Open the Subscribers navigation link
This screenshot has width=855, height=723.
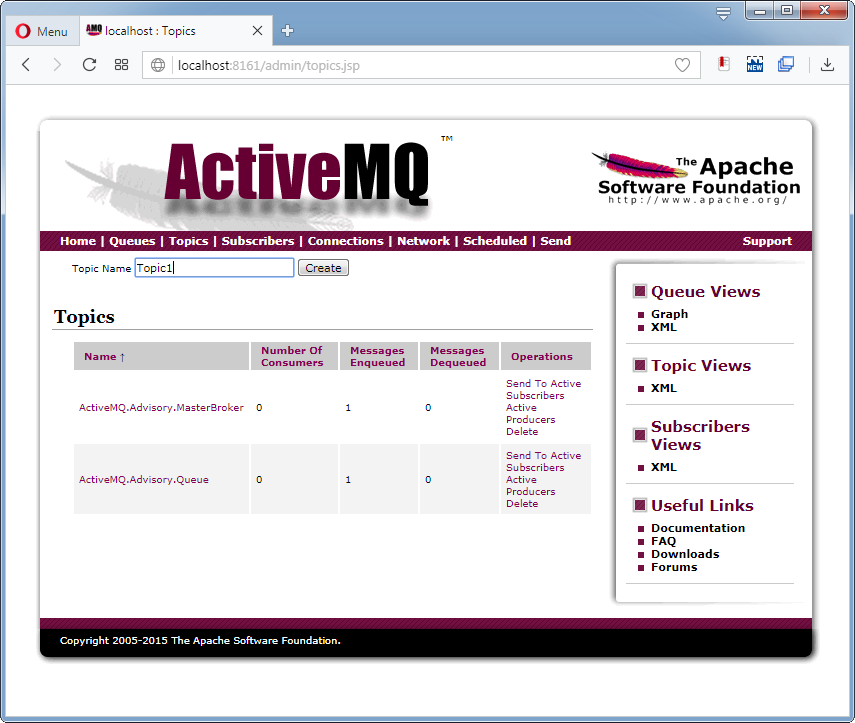pos(258,241)
